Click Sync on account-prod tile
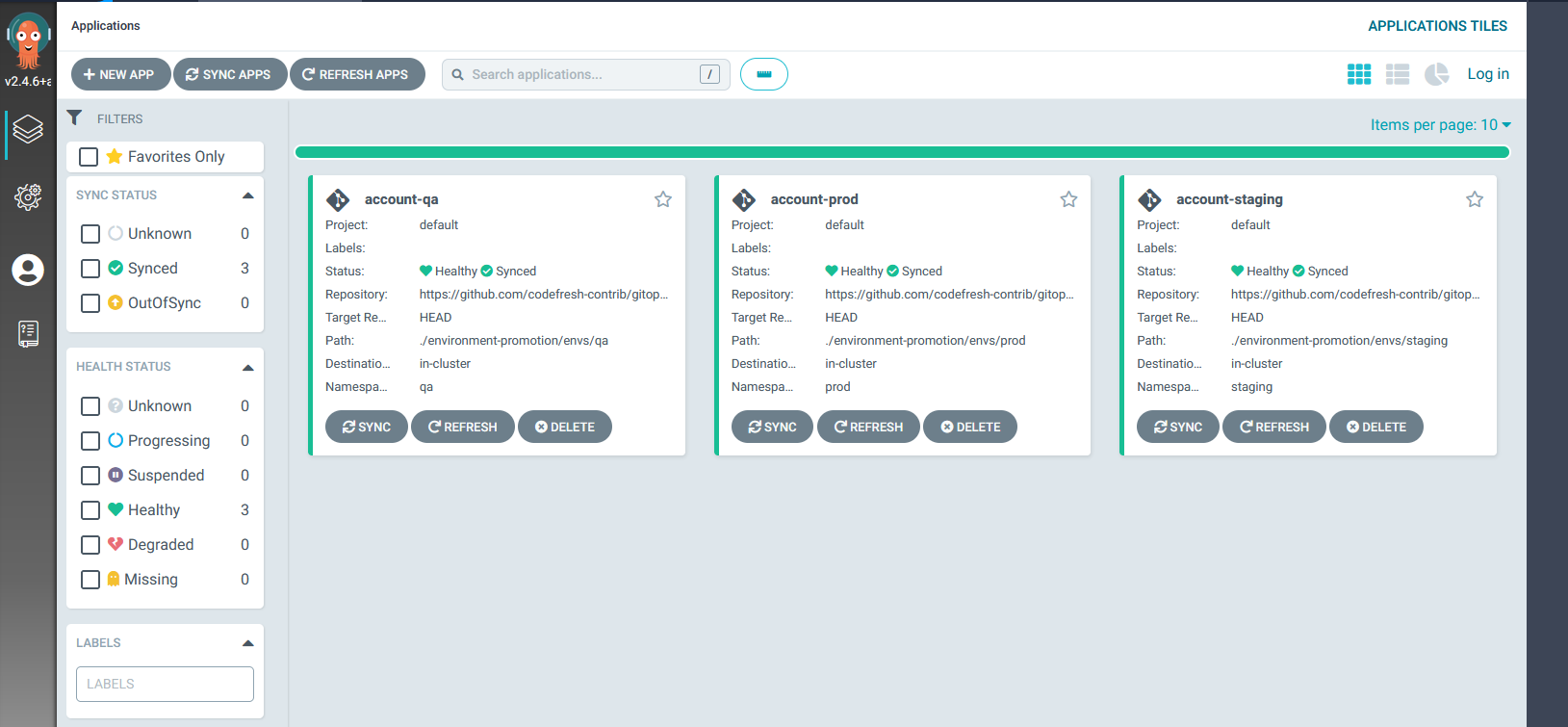 click(x=772, y=427)
